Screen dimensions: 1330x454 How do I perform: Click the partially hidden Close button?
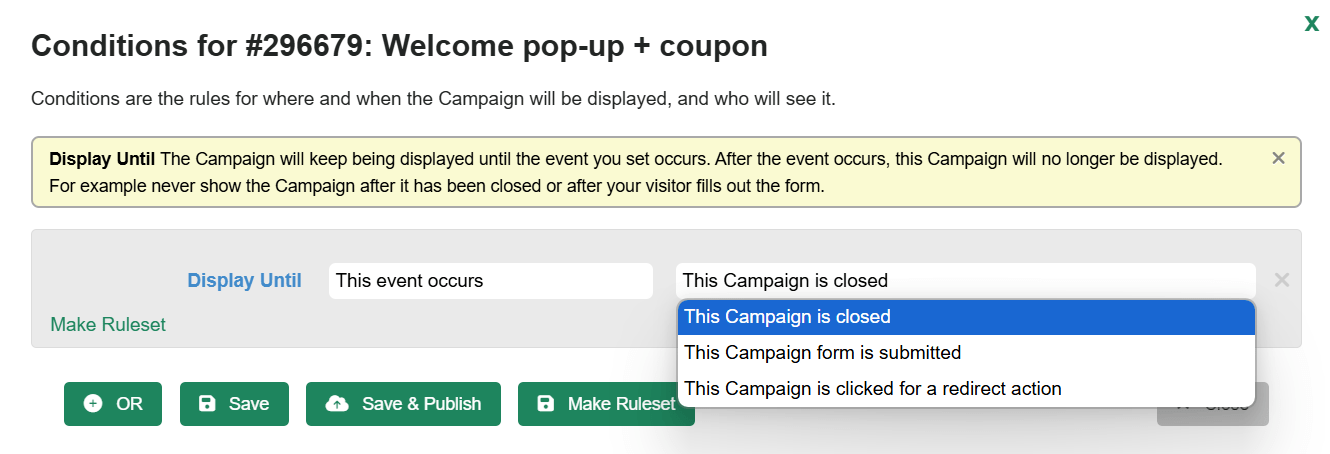1213,404
